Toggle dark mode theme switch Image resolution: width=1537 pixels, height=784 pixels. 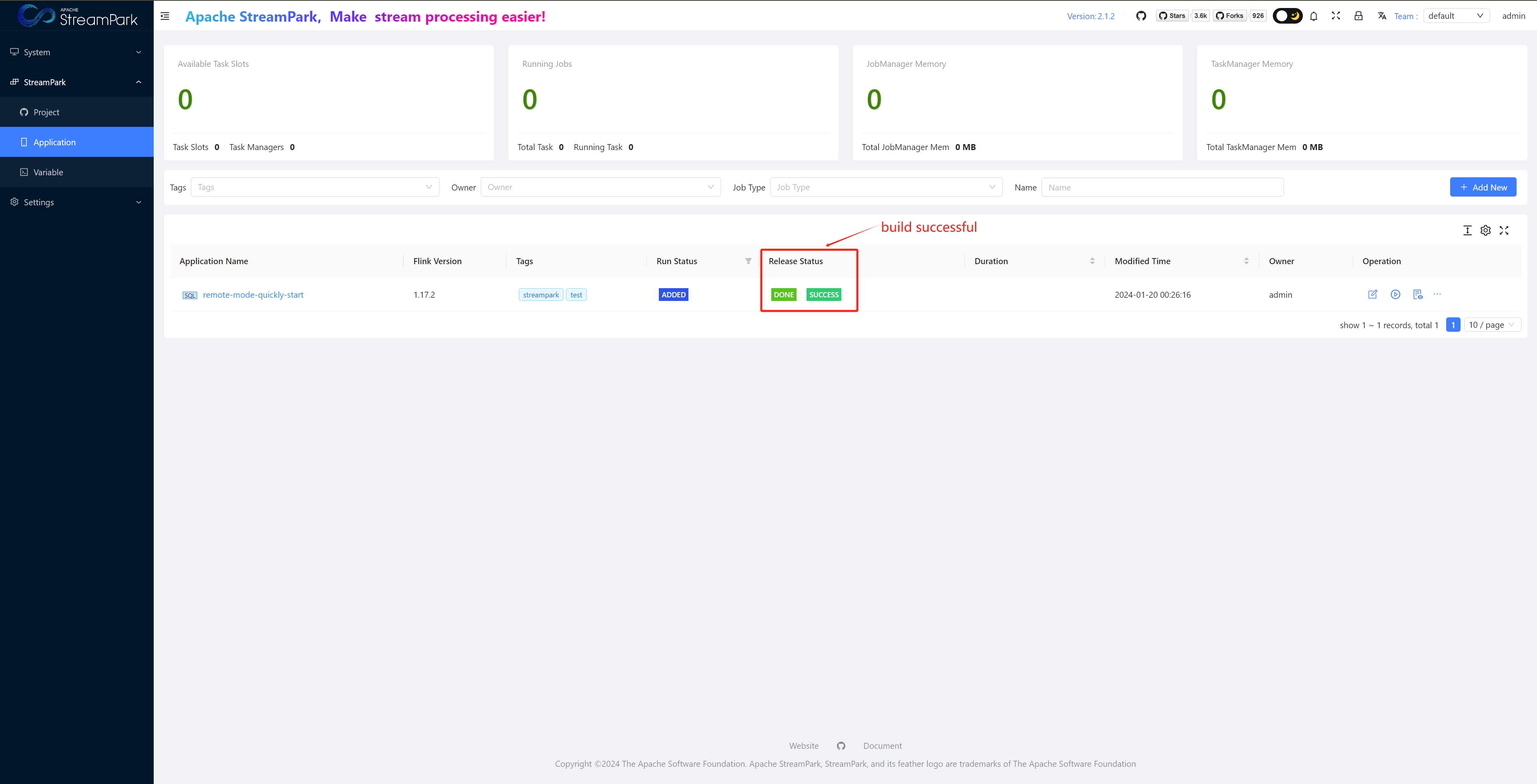(x=1287, y=16)
